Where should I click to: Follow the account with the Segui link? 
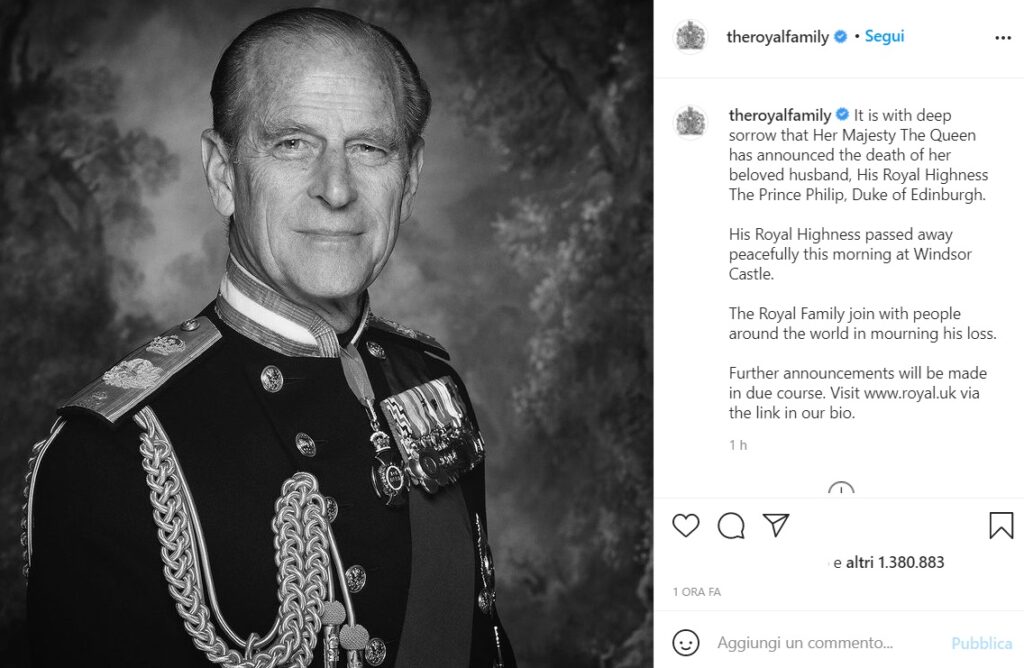click(884, 37)
